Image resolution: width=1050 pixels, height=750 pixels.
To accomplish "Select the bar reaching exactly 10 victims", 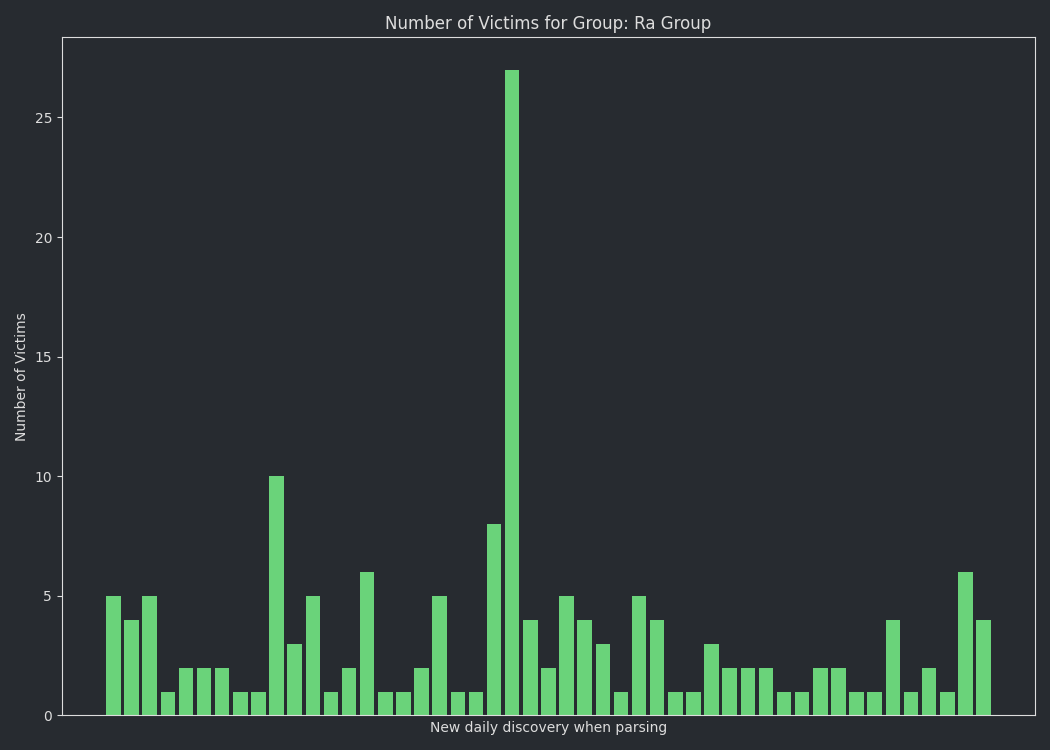I will 277,596.
